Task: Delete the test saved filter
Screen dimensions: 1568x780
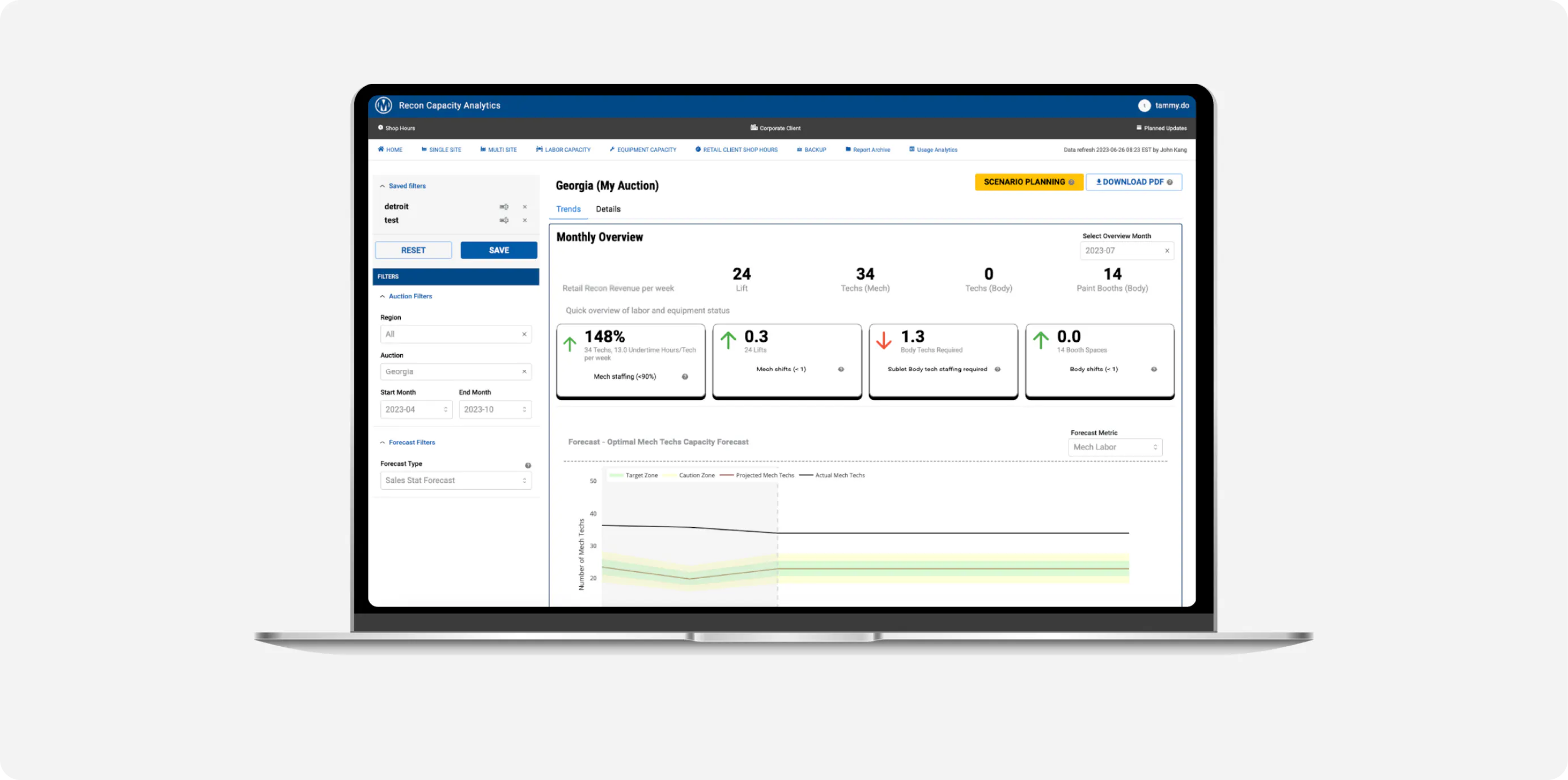Action: point(525,221)
